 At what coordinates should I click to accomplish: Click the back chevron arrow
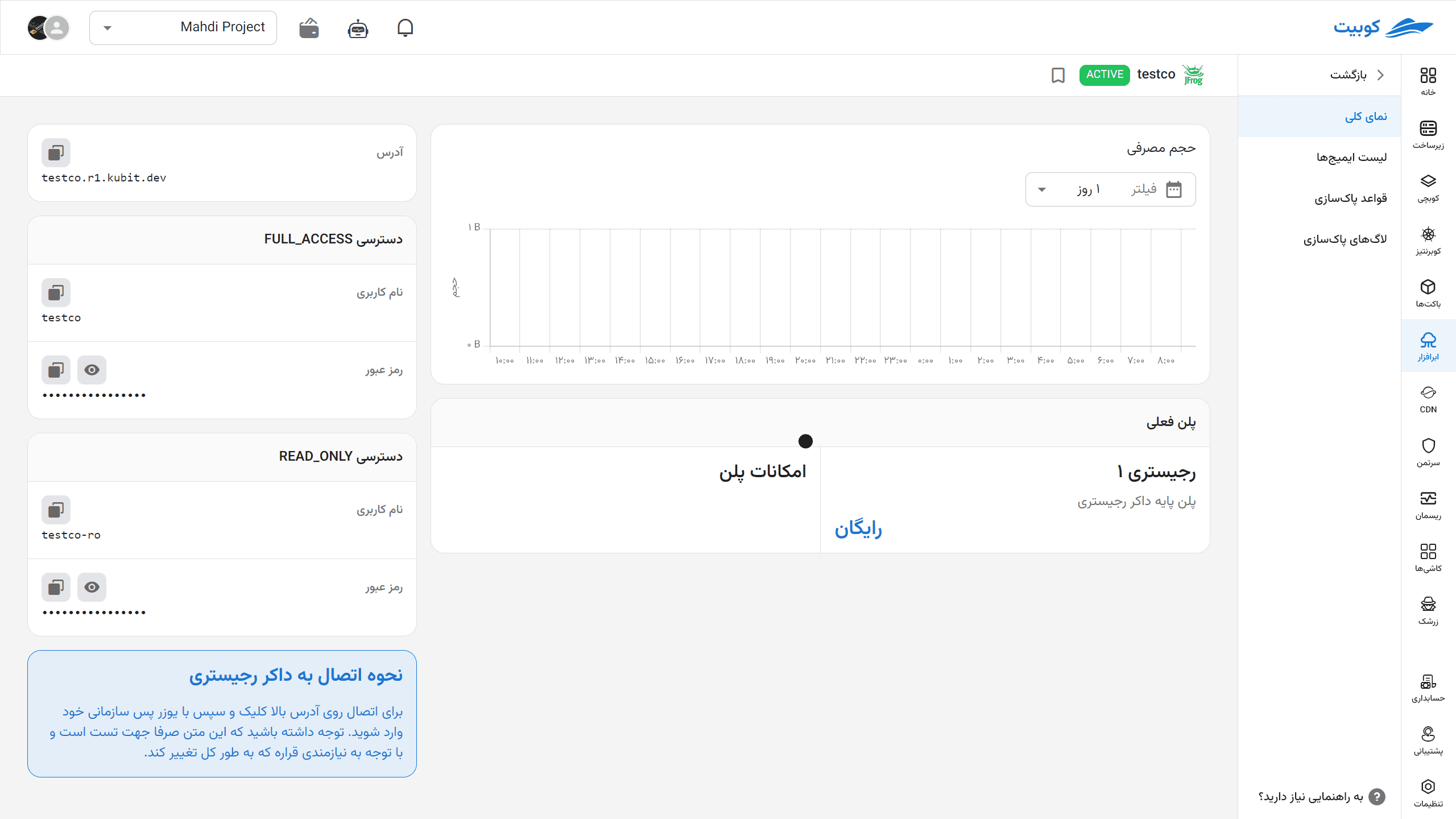[x=1380, y=75]
